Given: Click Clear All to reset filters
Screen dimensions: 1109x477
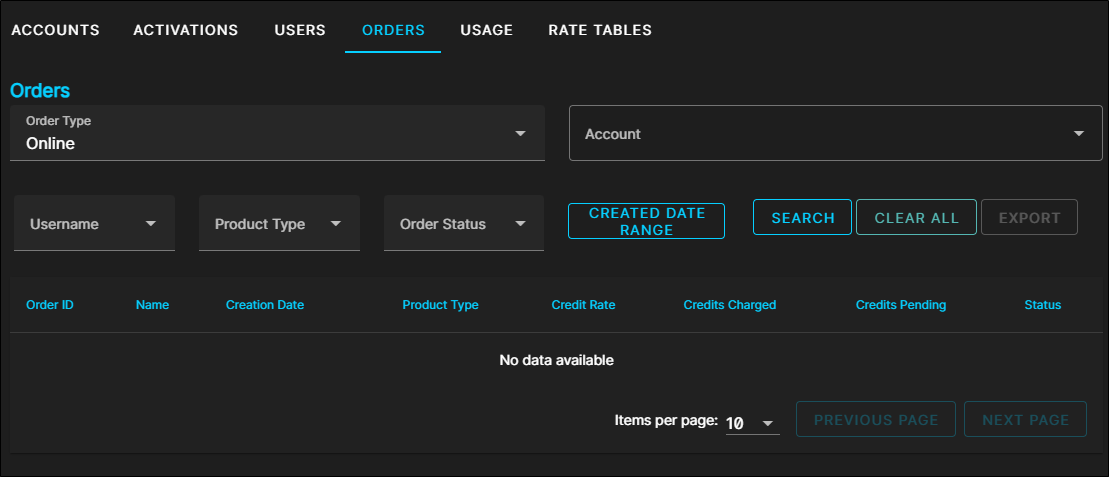Looking at the screenshot, I should pyautogui.click(x=916, y=218).
